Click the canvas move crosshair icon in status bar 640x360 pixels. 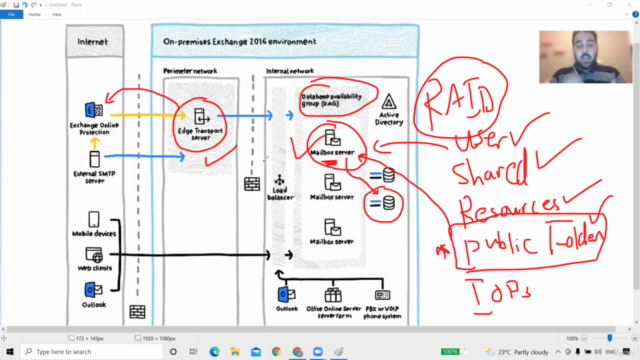pyautogui.click(x=4, y=338)
